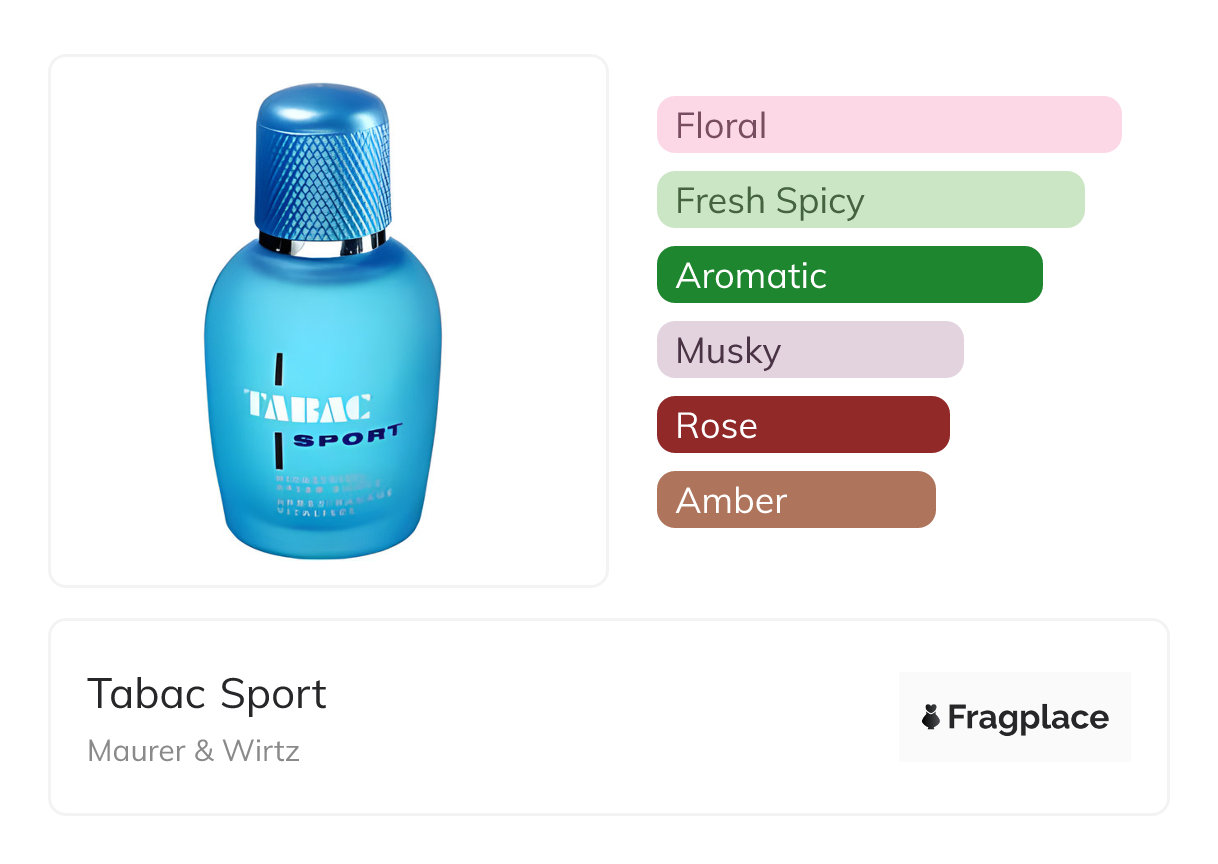1218x864 pixels.
Task: Click the silver collar ring on the bottle
Action: click(322, 243)
